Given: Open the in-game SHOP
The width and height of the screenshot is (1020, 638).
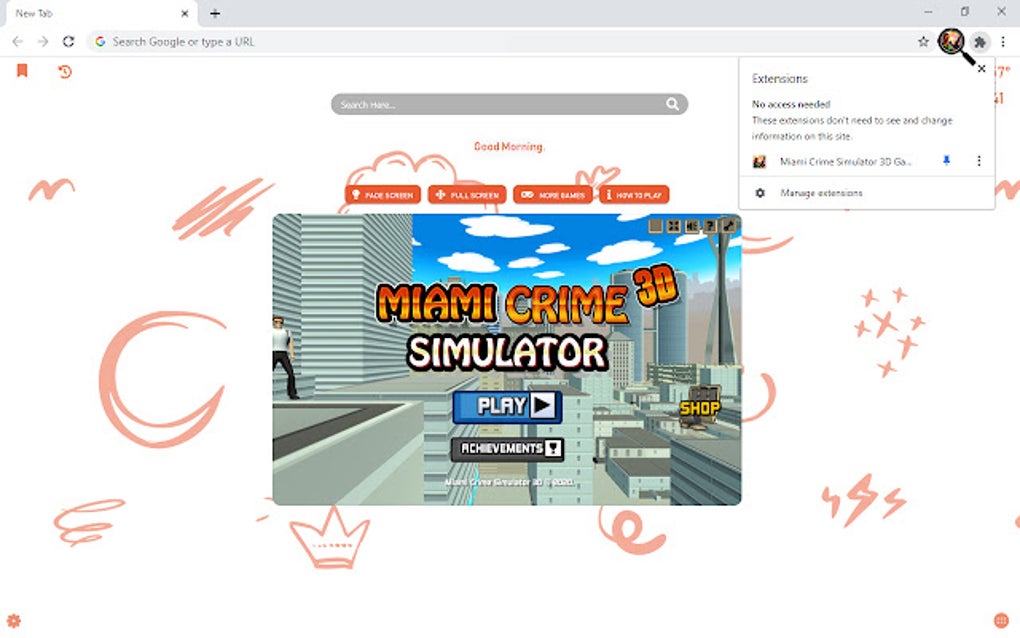Looking at the screenshot, I should [x=700, y=406].
